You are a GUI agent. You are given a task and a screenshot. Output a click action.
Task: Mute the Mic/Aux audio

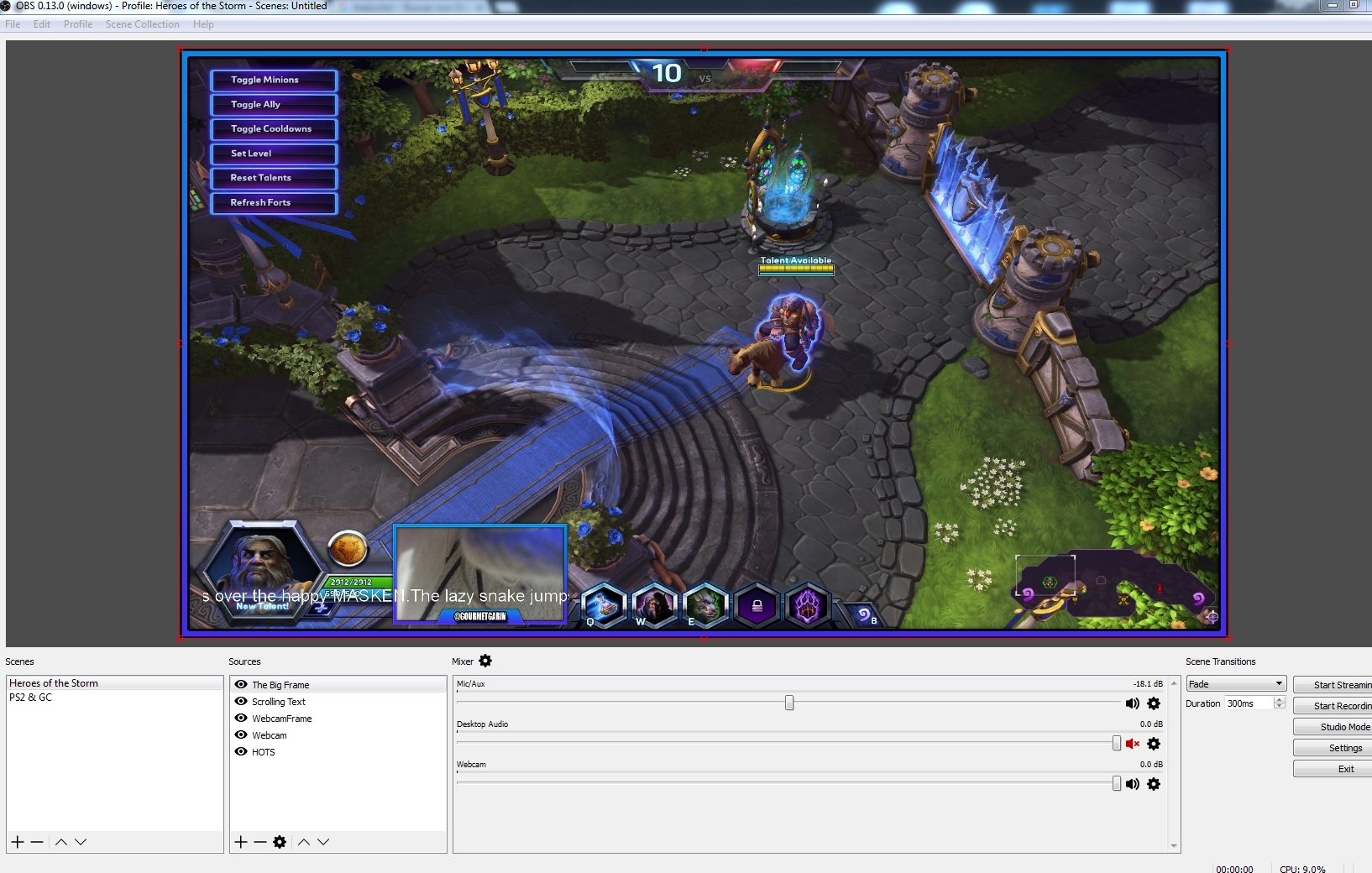1133,703
